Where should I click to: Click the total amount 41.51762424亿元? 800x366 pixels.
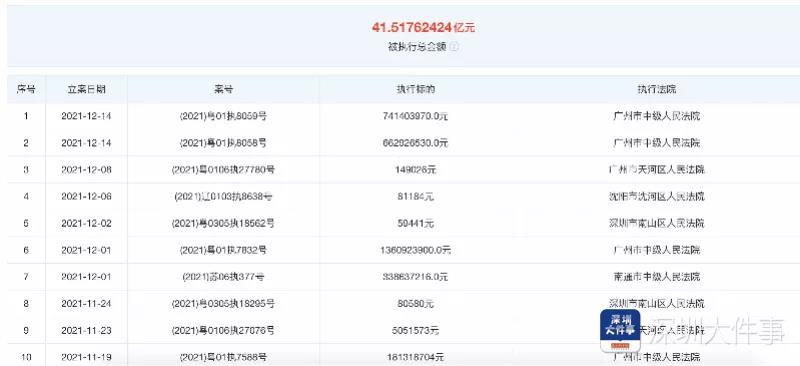point(423,28)
